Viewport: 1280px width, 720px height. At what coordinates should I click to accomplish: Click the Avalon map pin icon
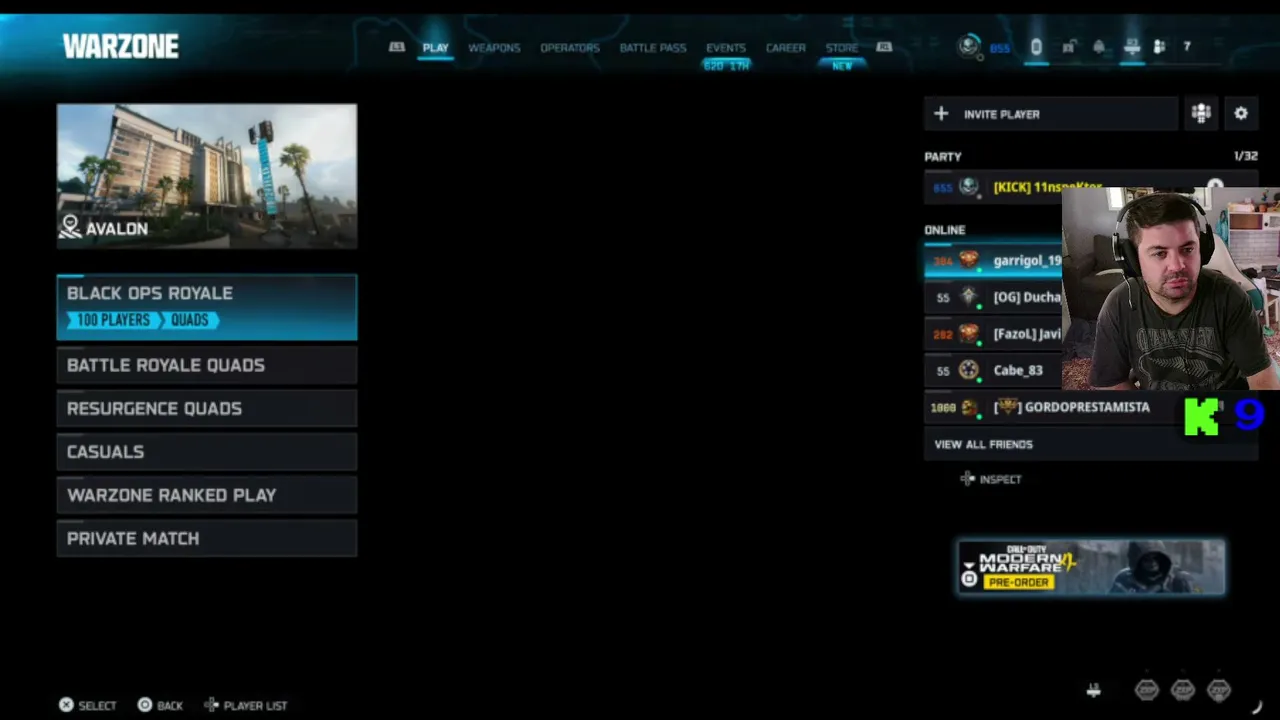coord(70,228)
